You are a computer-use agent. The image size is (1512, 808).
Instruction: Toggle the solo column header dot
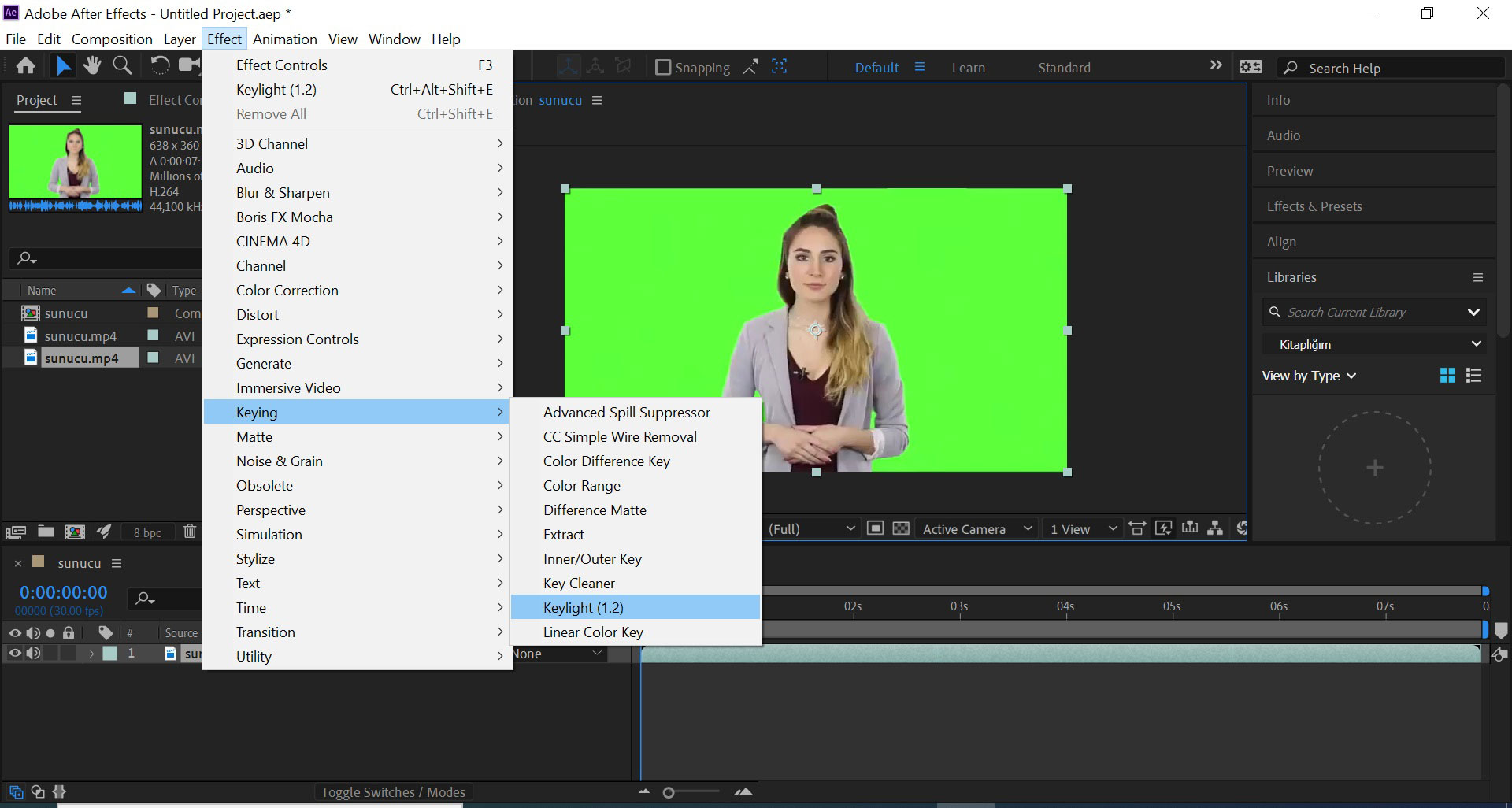point(50,633)
